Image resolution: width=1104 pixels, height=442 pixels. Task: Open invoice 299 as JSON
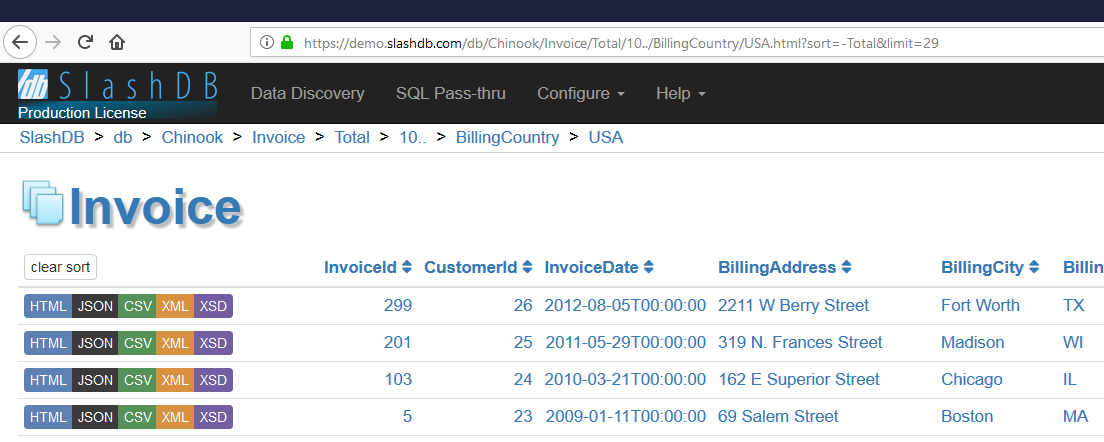click(95, 306)
